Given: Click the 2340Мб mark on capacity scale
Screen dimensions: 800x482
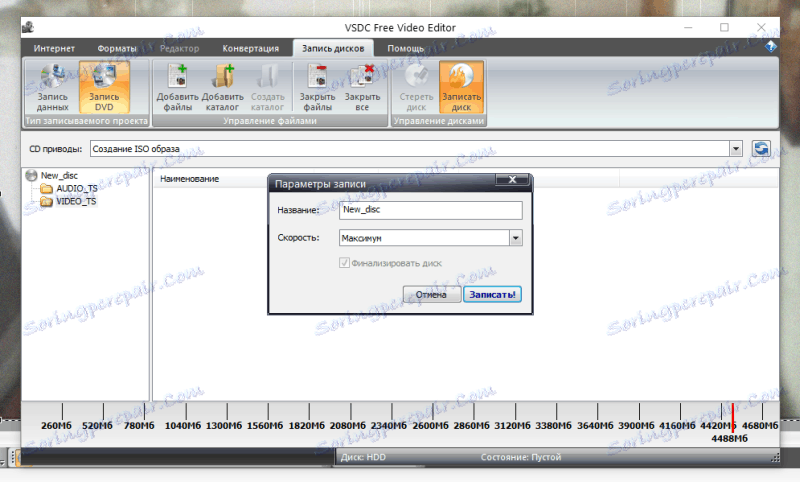Looking at the screenshot, I should [x=389, y=425].
